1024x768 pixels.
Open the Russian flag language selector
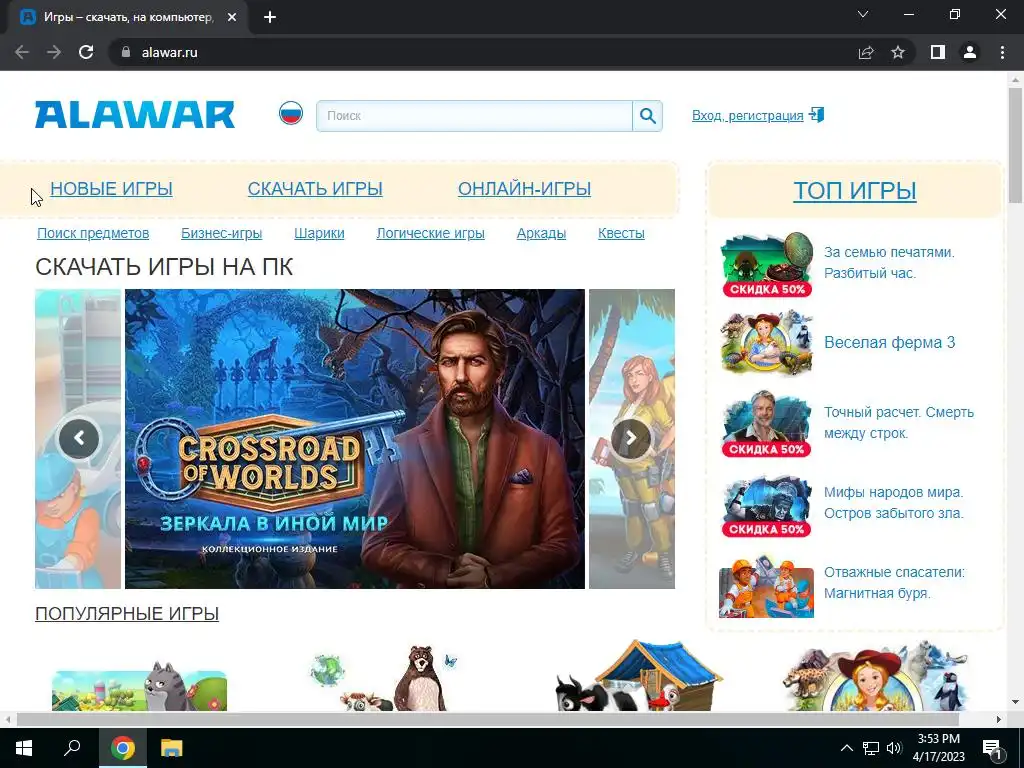pos(291,114)
